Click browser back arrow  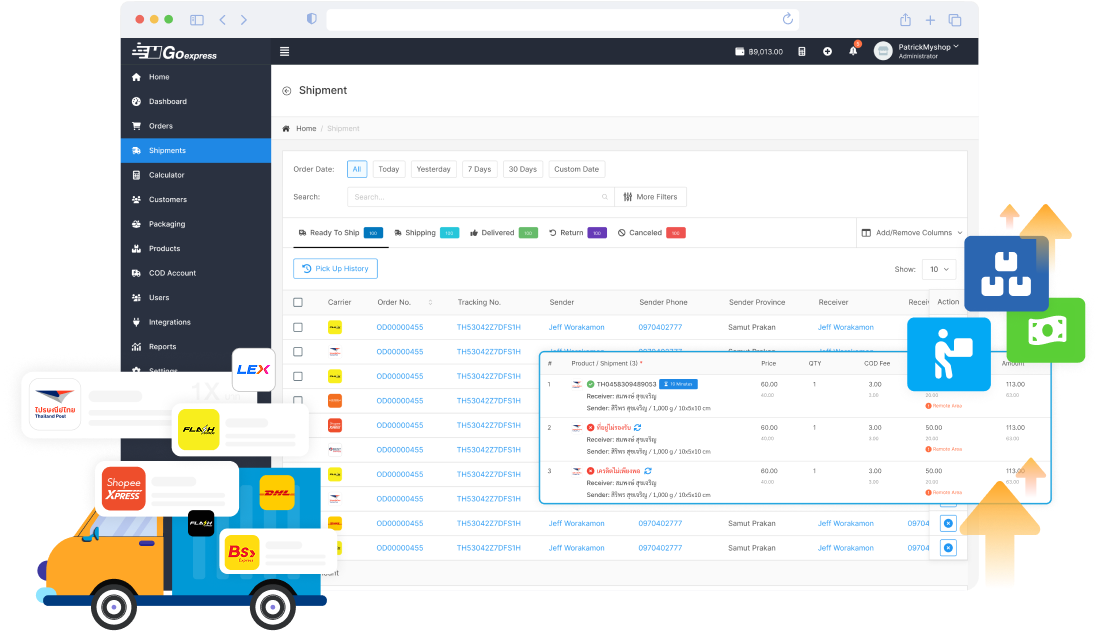click(x=222, y=20)
